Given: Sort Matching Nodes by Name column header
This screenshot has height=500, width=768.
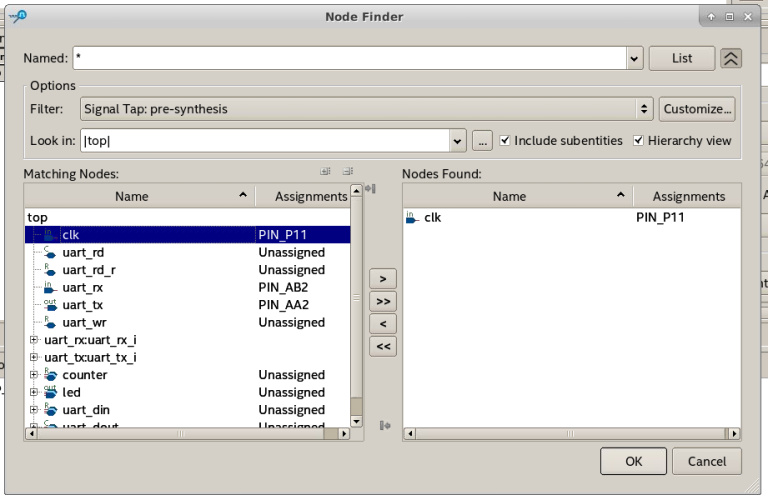Looking at the screenshot, I should pos(132,196).
